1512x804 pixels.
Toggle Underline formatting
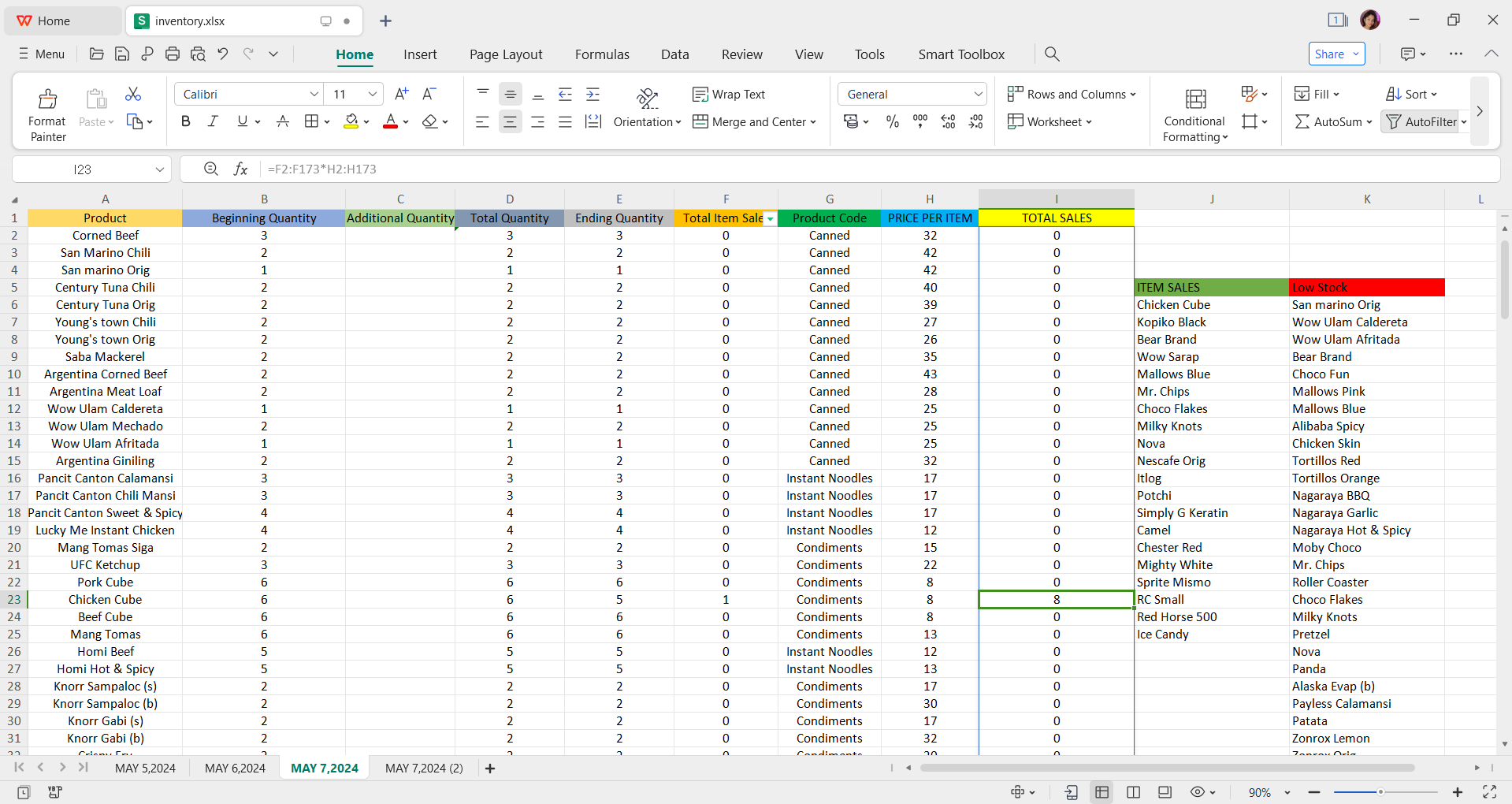point(243,121)
